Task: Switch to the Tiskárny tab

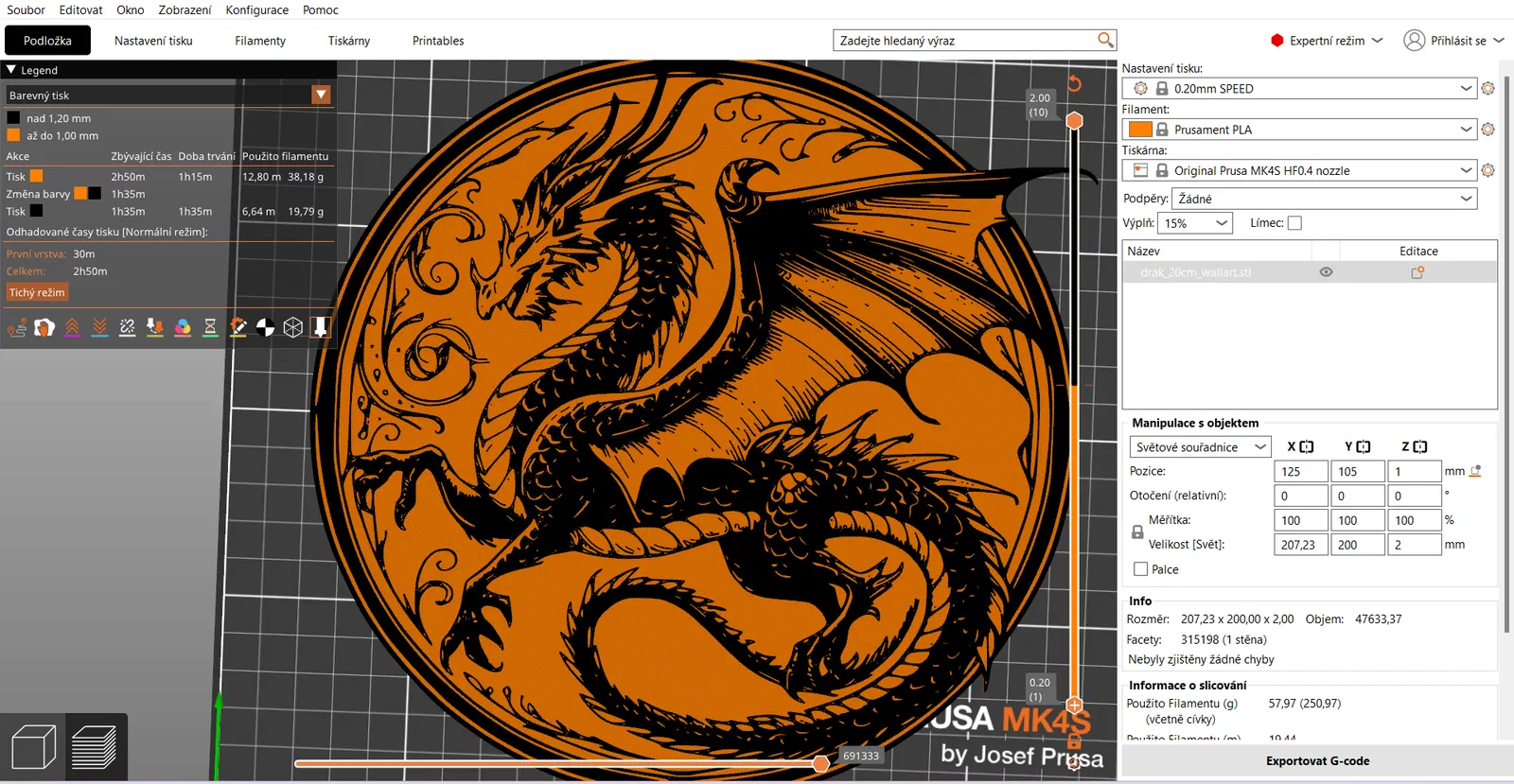Action: [349, 41]
